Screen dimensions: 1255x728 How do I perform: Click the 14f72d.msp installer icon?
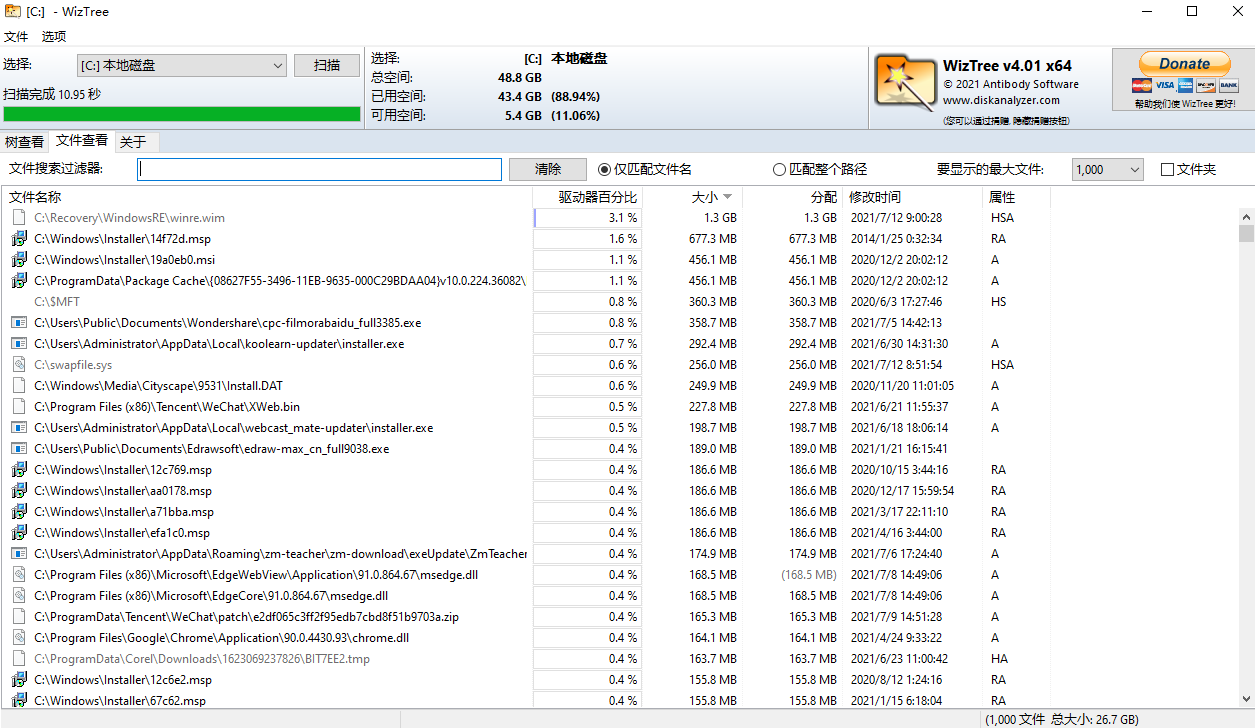pos(19,239)
